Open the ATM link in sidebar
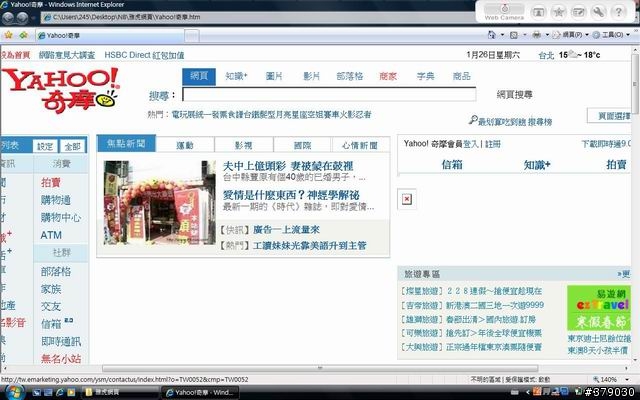640x400 pixels. pos(51,235)
